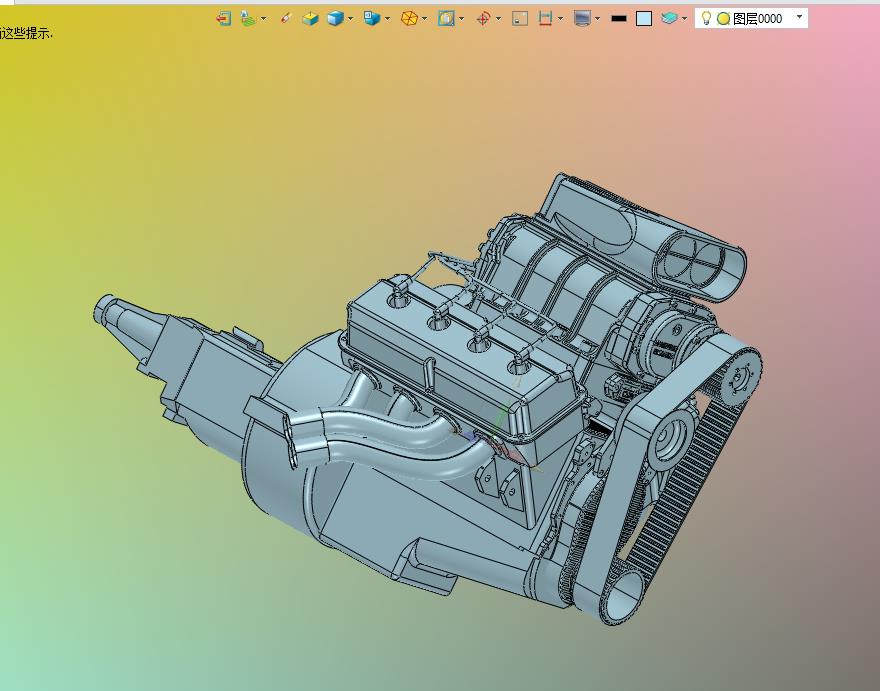Toggle the light bulb layer visibility

[x=706, y=18]
